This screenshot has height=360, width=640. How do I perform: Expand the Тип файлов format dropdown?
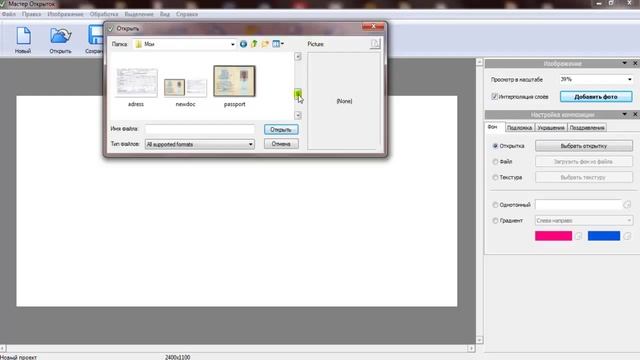(x=251, y=144)
